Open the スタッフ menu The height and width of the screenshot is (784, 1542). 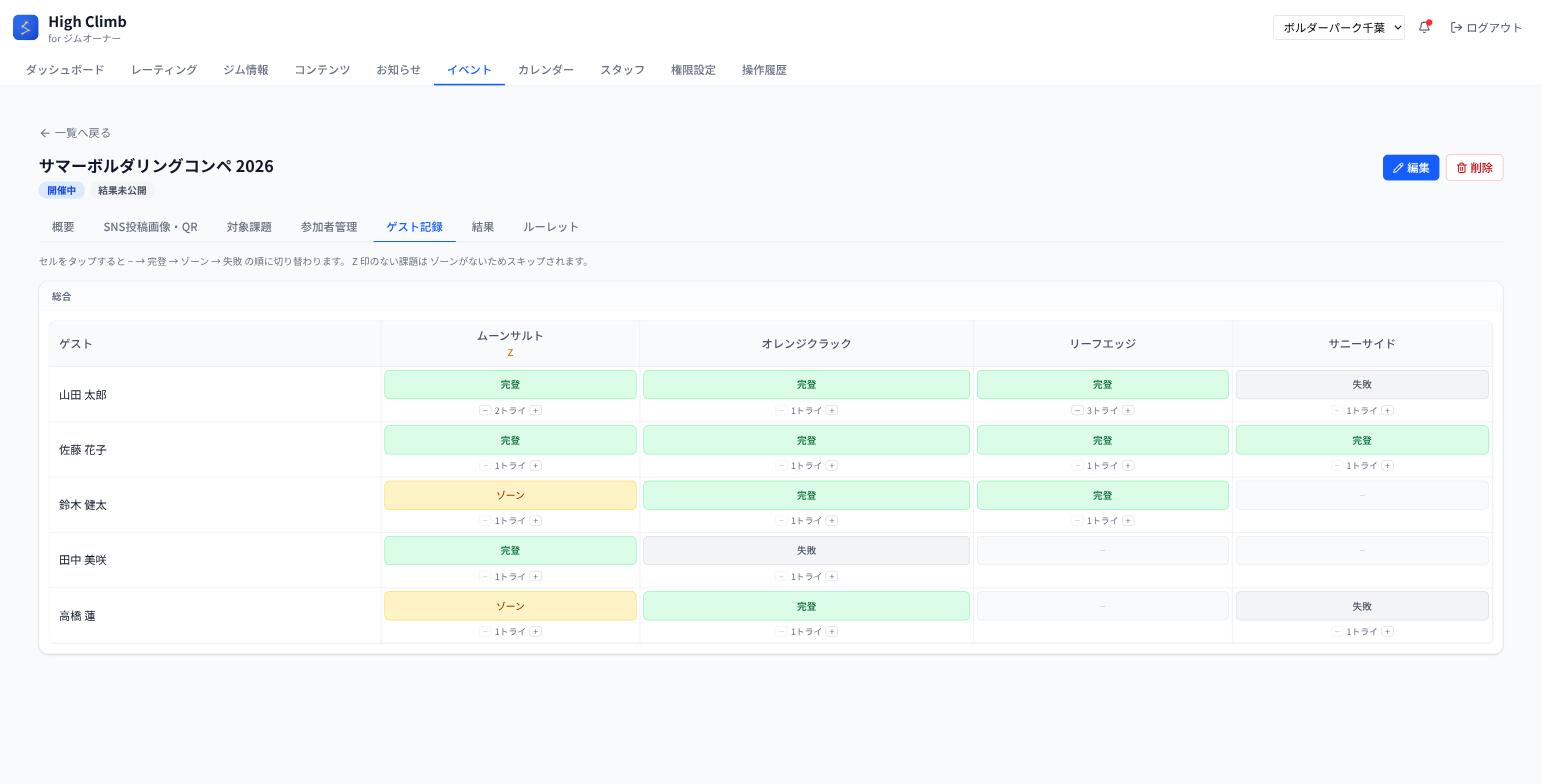(x=622, y=70)
